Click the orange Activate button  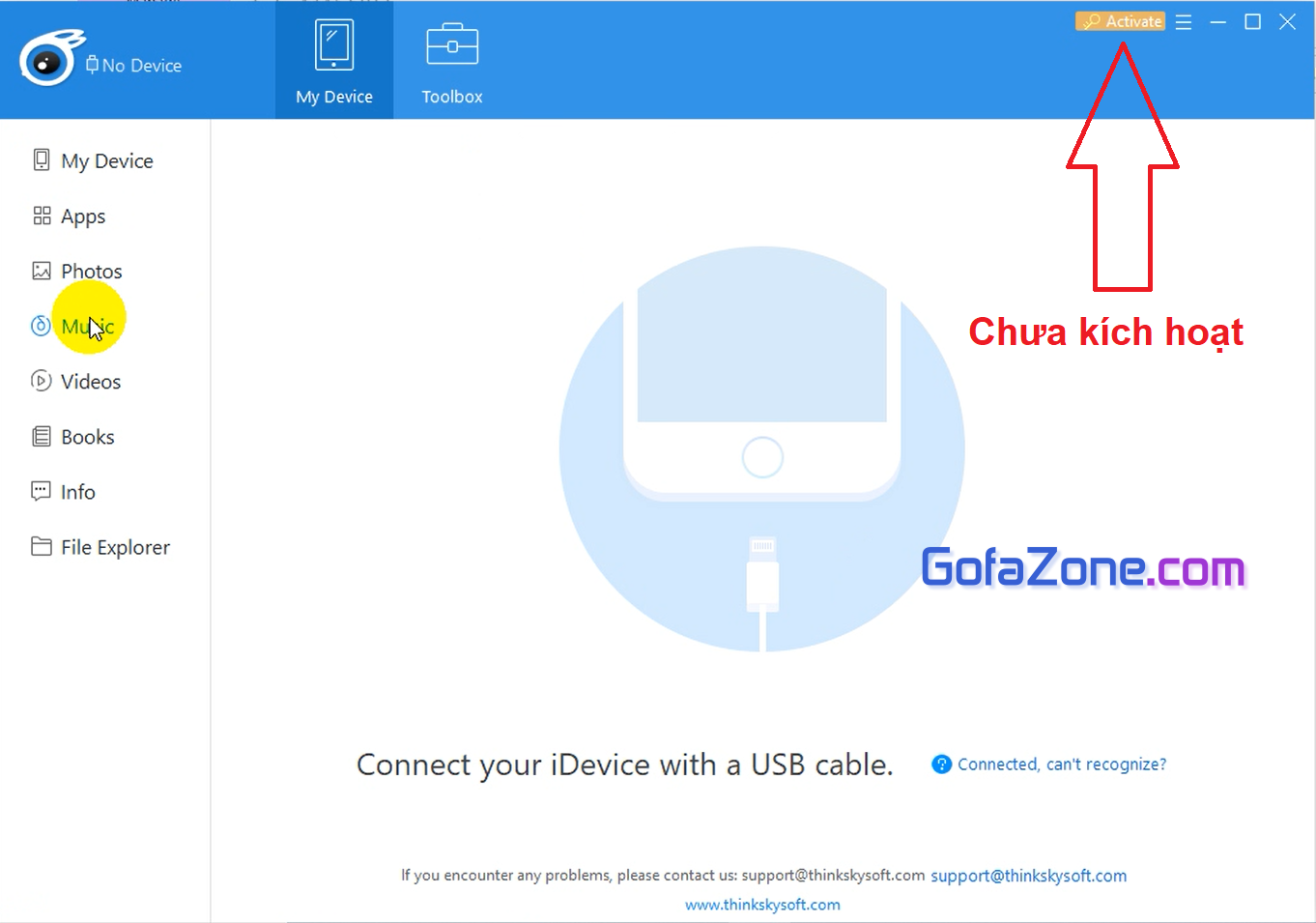coord(1120,21)
